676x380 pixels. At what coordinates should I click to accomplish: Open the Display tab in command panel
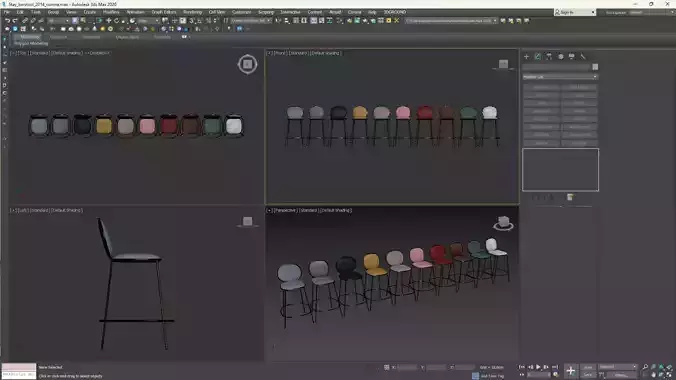point(572,57)
